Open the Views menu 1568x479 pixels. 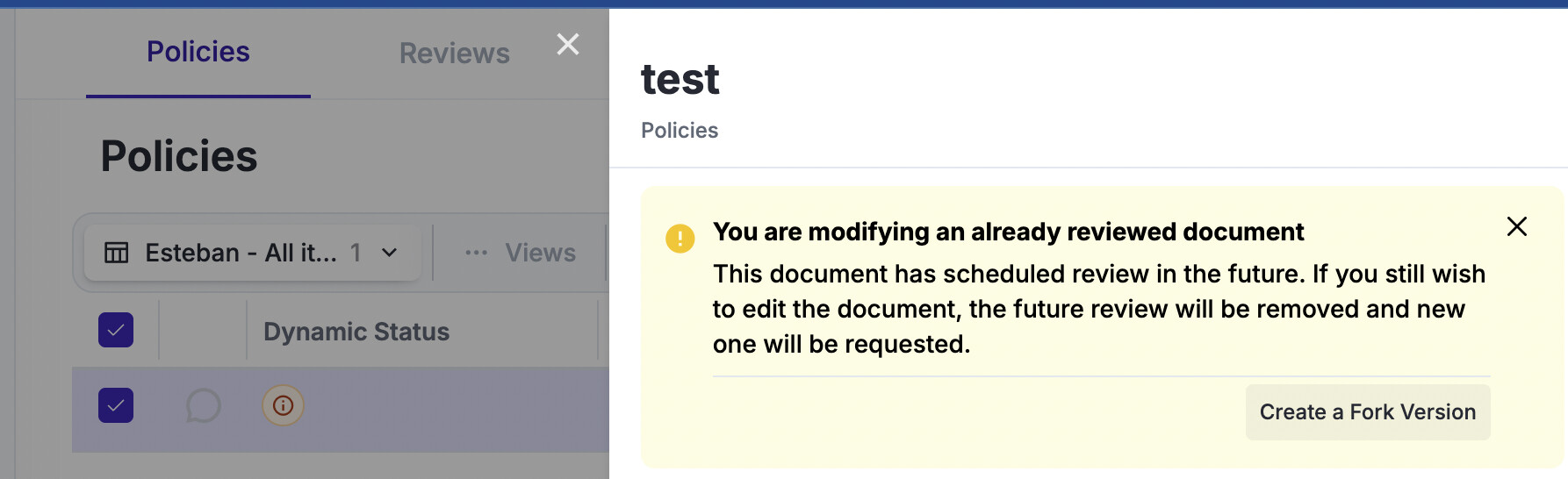pos(540,253)
